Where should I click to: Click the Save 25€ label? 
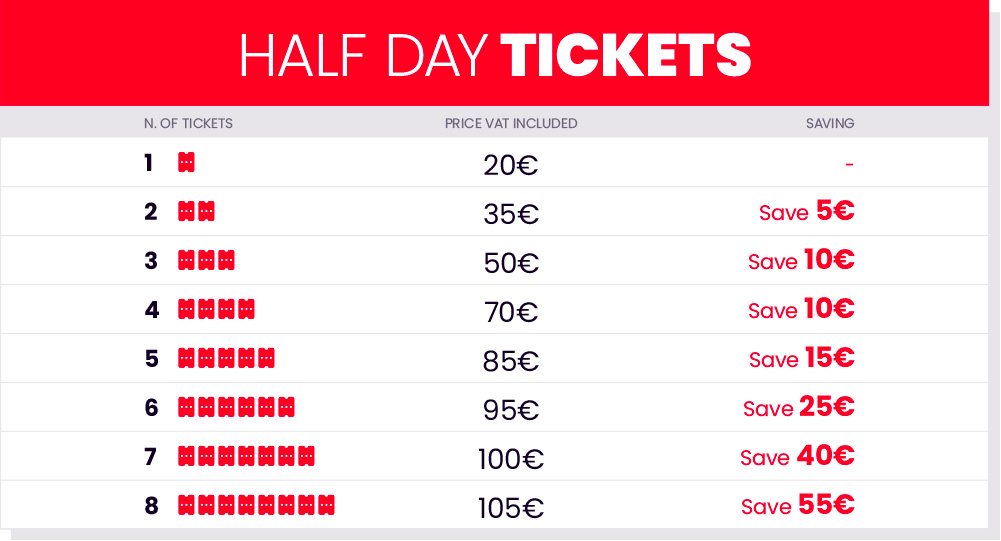[x=799, y=407]
